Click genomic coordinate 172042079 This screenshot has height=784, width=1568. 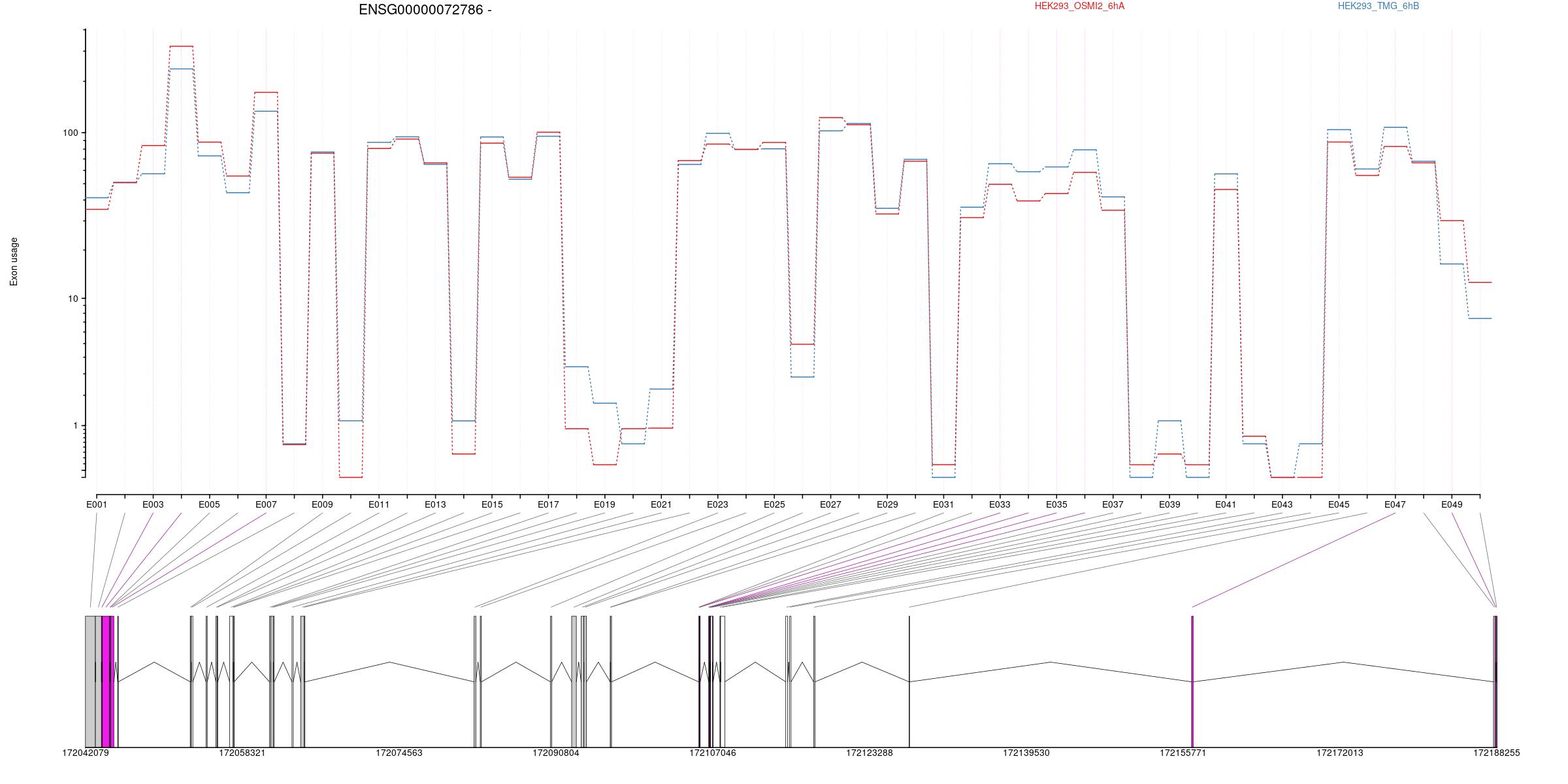[x=86, y=753]
